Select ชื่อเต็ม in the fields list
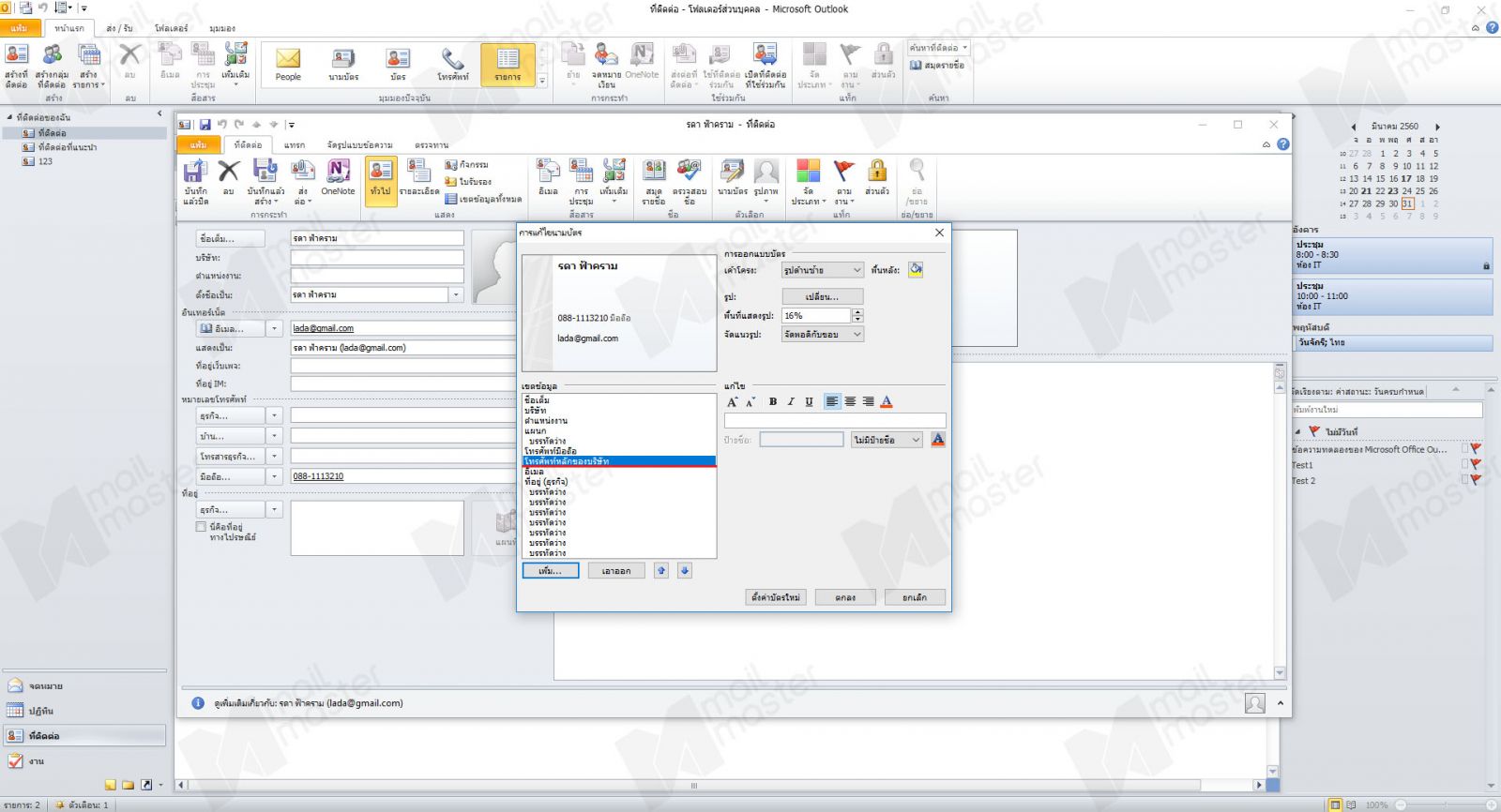Image resolution: width=1501 pixels, height=812 pixels. (538, 400)
